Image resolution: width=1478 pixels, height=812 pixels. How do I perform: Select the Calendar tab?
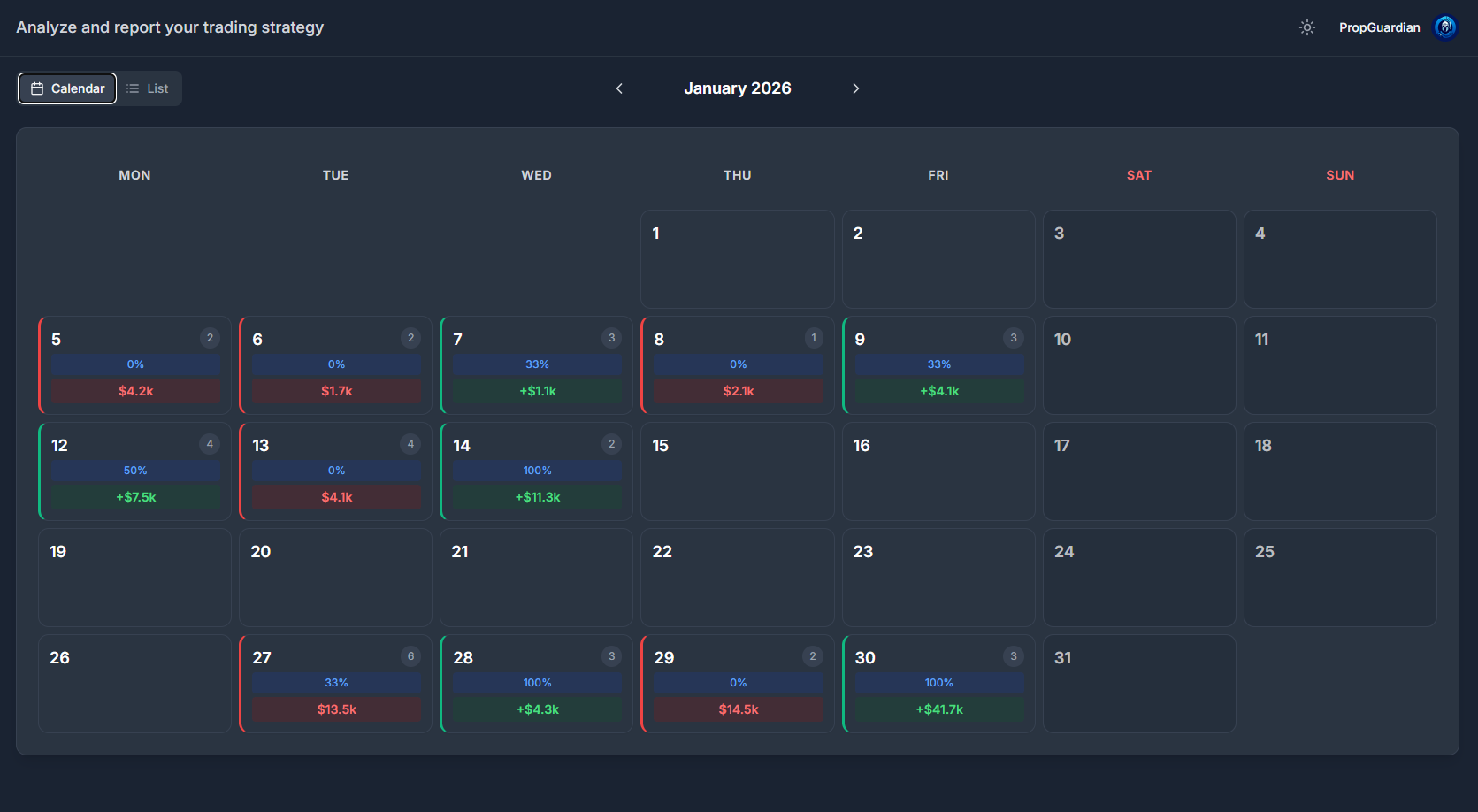[x=66, y=88]
